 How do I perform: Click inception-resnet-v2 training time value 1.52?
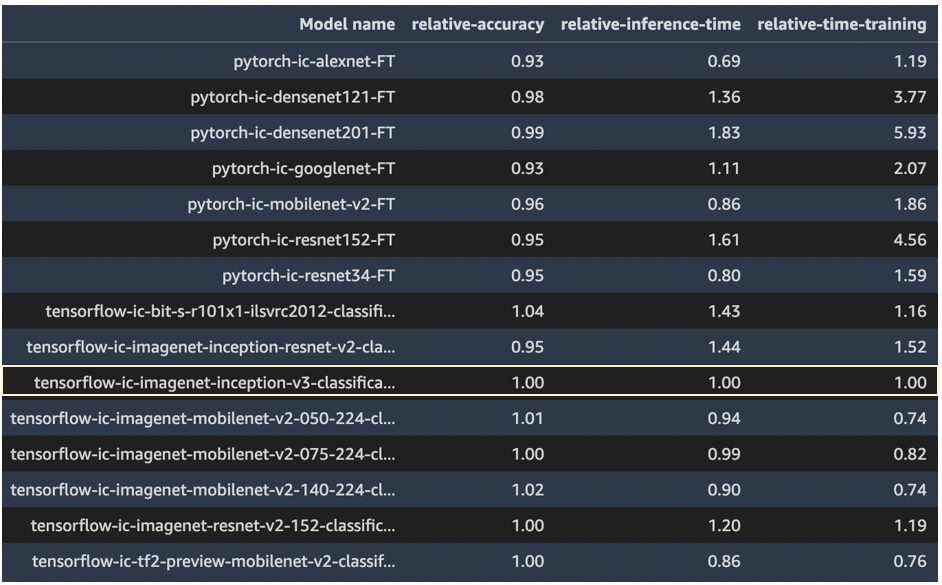click(910, 347)
